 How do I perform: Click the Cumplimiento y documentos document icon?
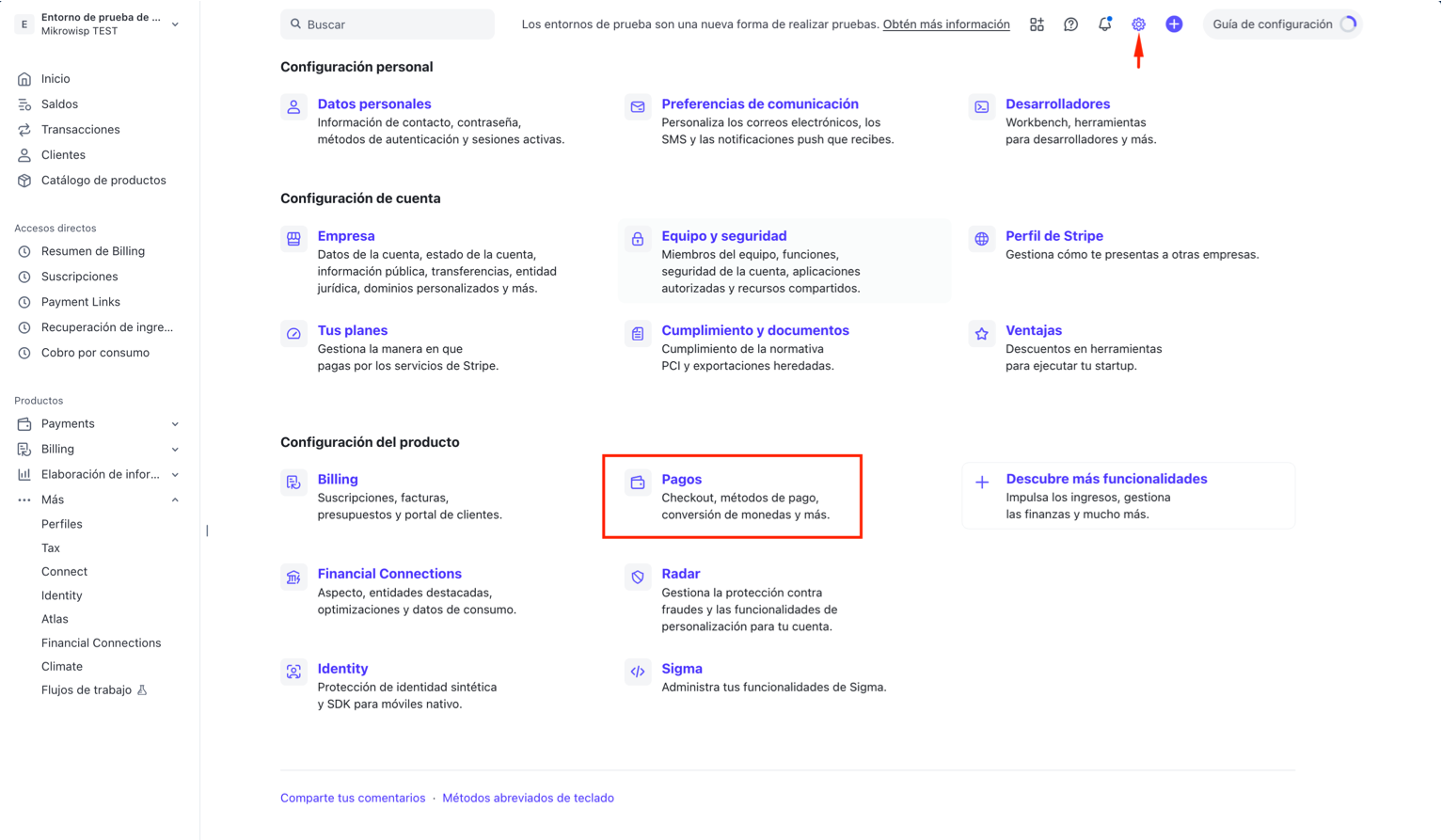[638, 334]
